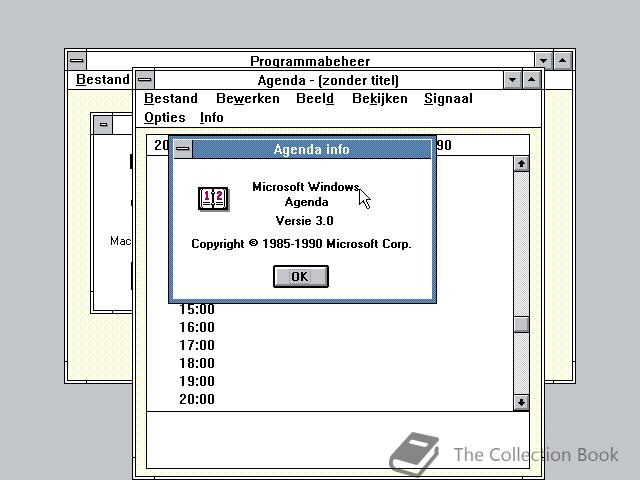Select the 16:00 time slot
Screen dimensions: 640x480
pyautogui.click(x=197, y=327)
